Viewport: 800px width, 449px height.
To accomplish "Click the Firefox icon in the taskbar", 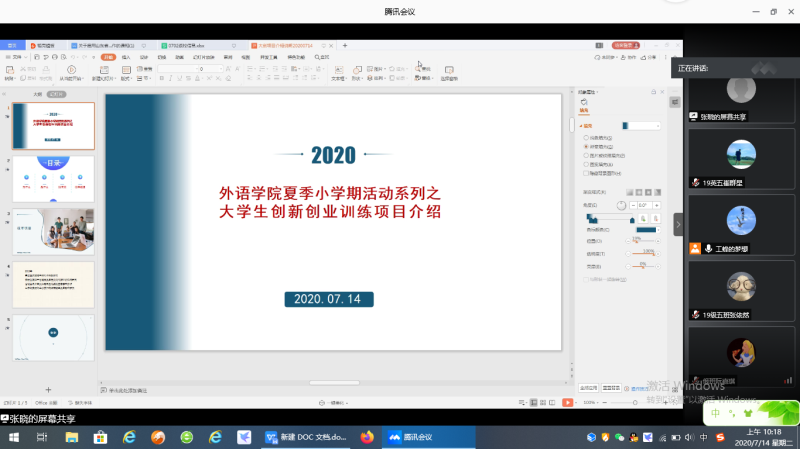I will point(366,437).
